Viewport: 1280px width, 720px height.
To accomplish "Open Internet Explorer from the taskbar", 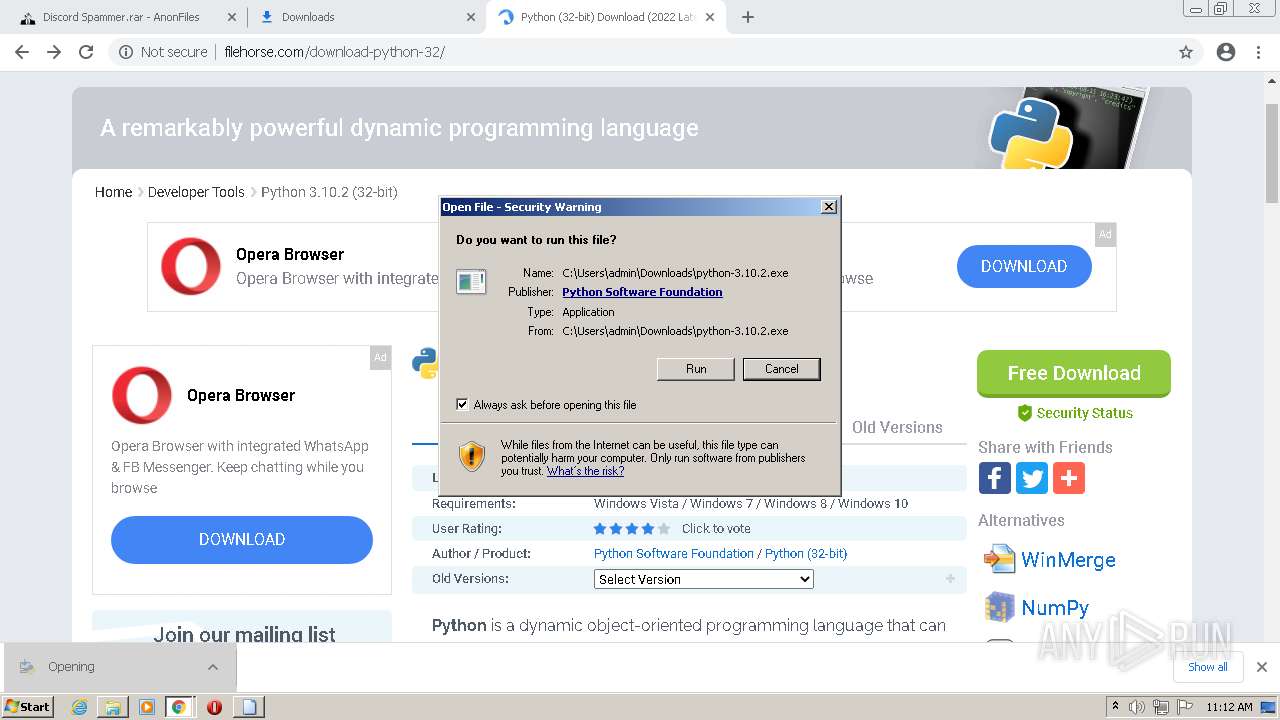I will [79, 707].
